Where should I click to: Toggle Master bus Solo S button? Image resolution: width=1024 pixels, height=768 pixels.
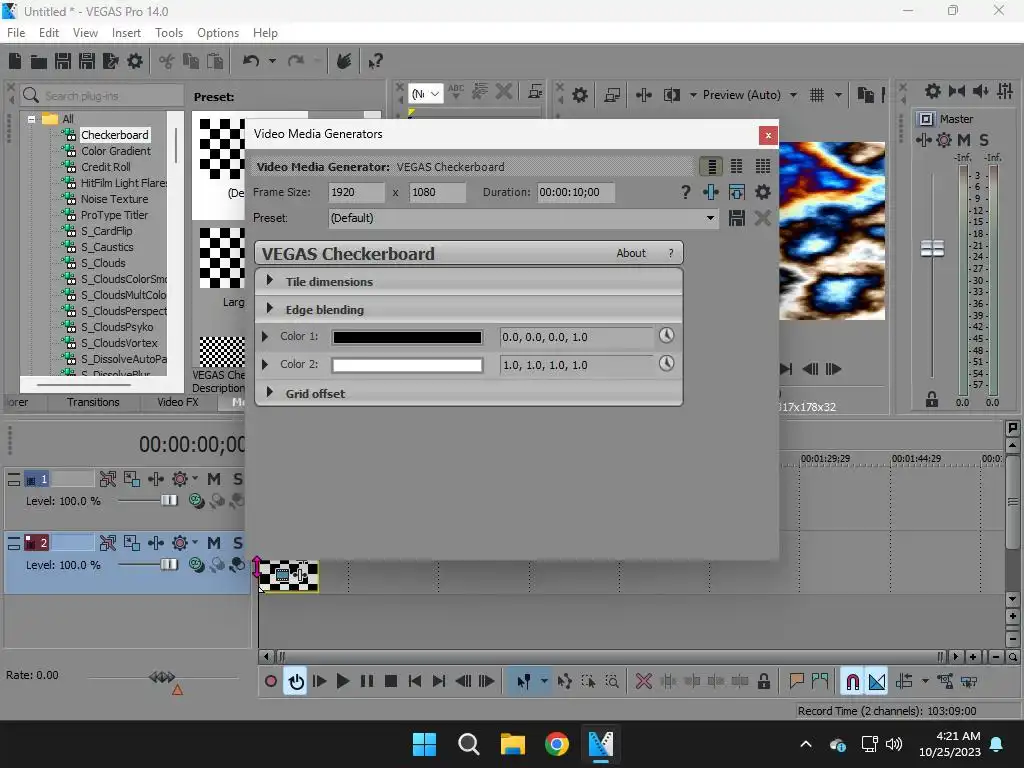coord(984,140)
